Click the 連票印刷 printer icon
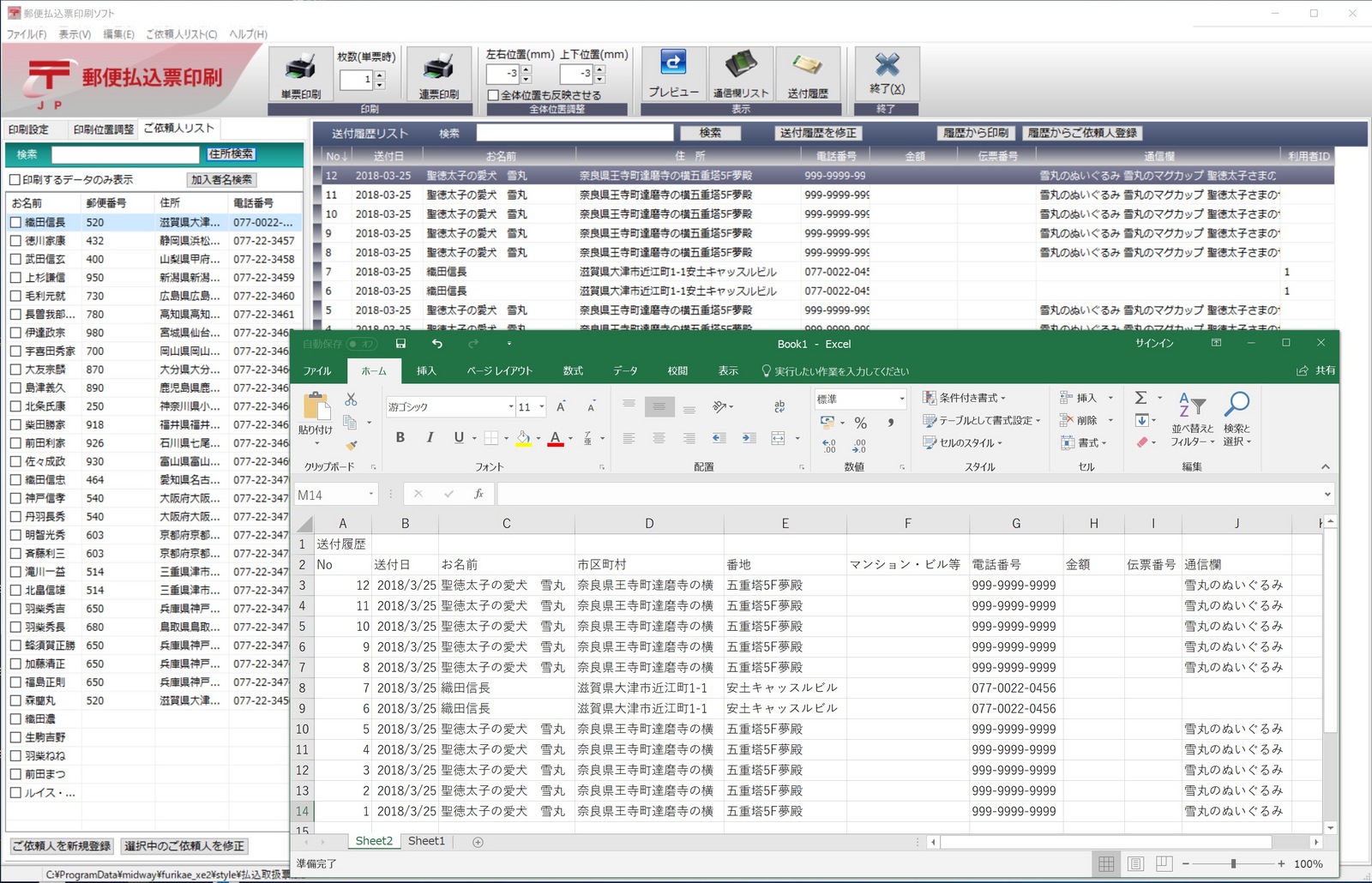This screenshot has width=1372, height=883. coord(439,67)
